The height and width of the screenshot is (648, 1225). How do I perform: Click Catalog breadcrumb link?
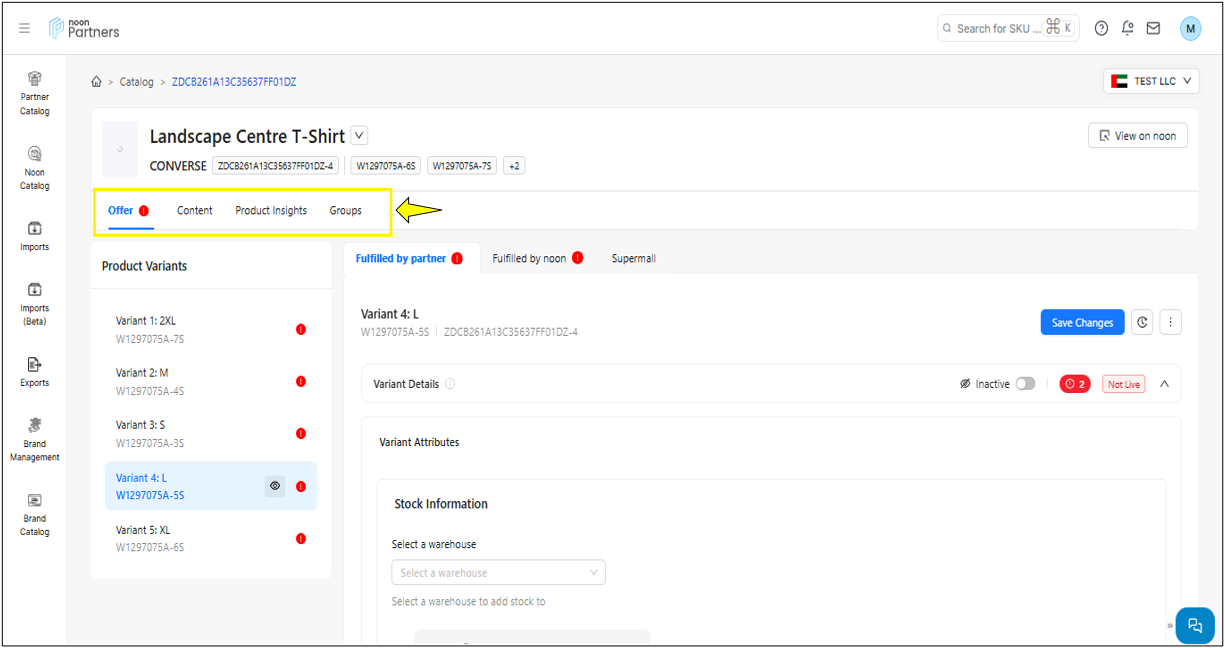coord(137,82)
